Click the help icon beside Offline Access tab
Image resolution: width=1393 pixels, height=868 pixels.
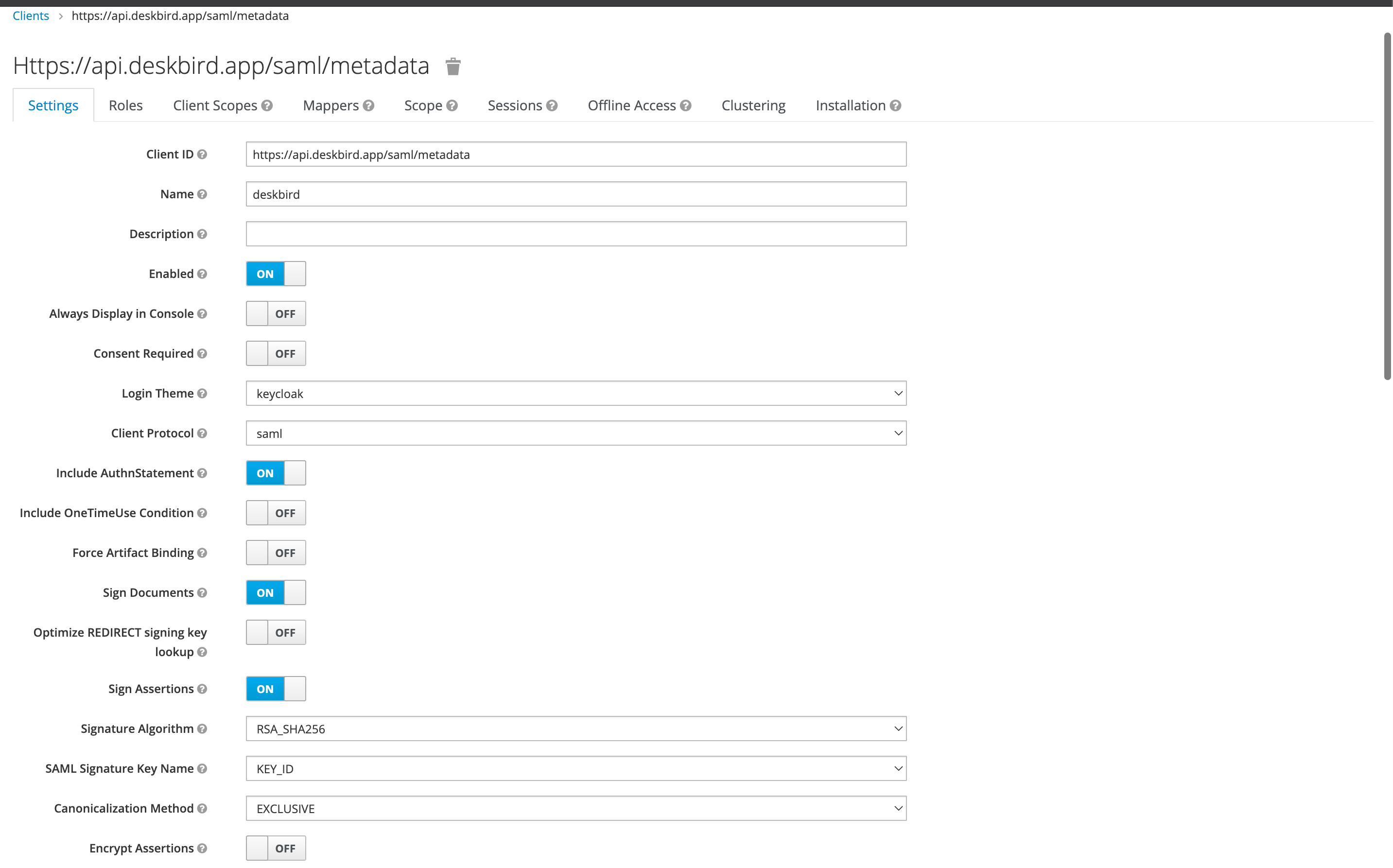(x=685, y=105)
